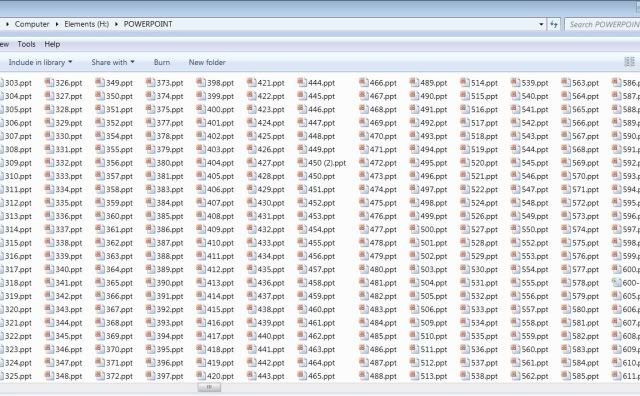The height and width of the screenshot is (396, 640).
Task: Select the file 337.ppt
Action: [64, 229]
